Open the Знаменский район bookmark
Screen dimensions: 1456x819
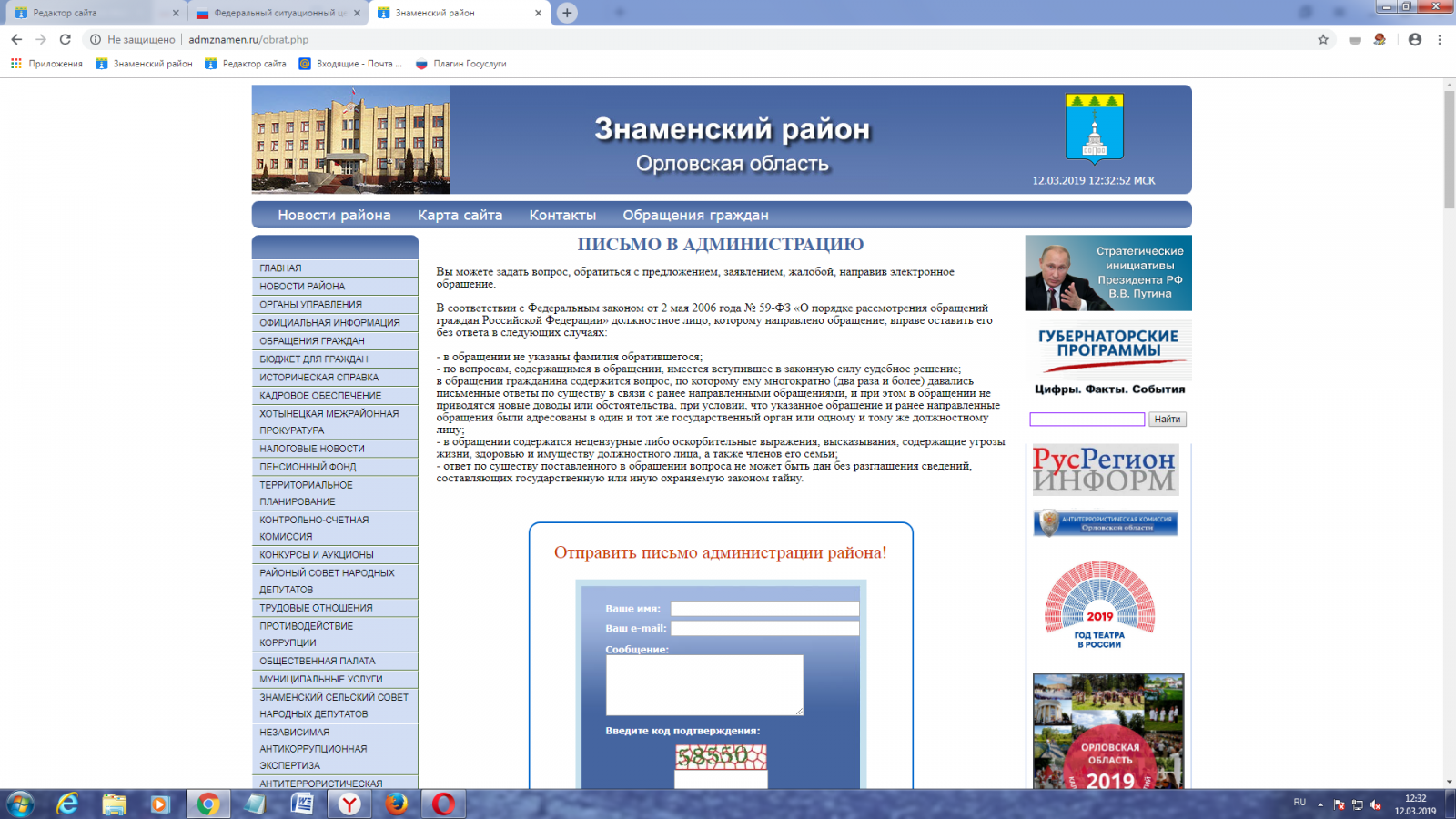144,64
